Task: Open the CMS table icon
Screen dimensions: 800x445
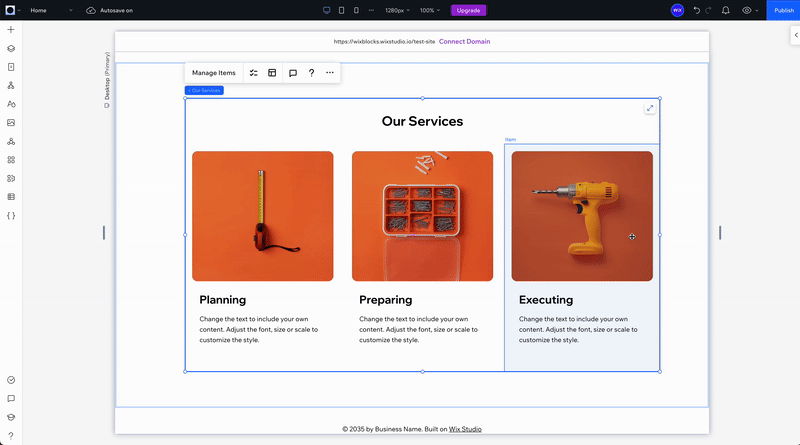Action: pyautogui.click(x=11, y=197)
